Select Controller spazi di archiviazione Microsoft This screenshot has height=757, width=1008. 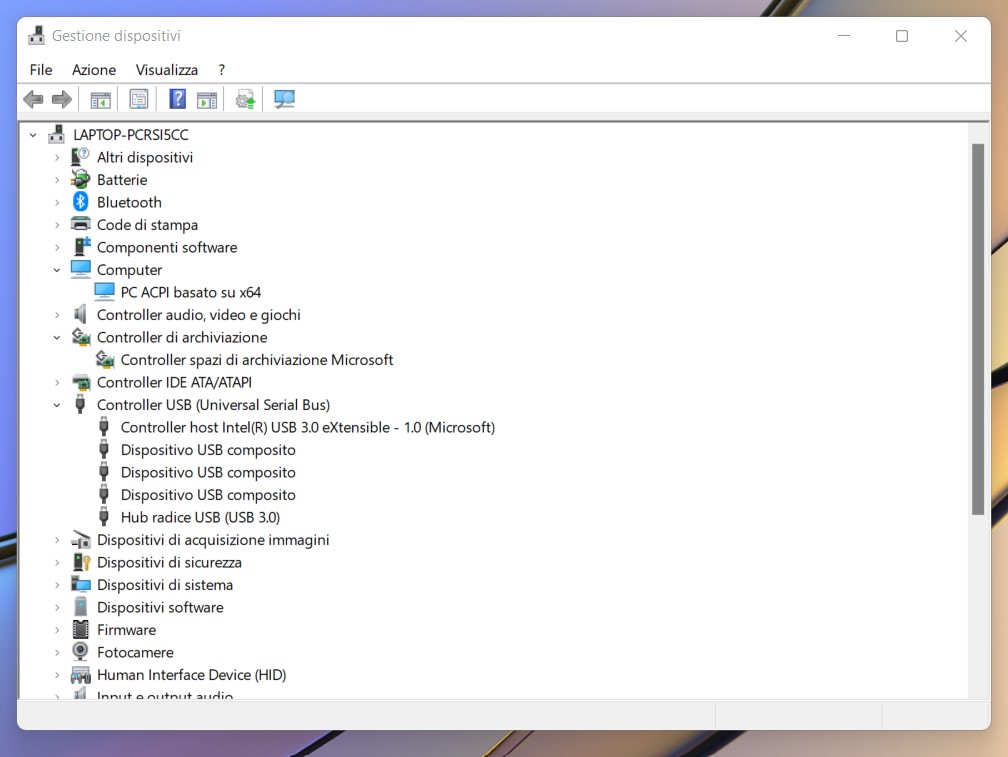tap(256, 360)
